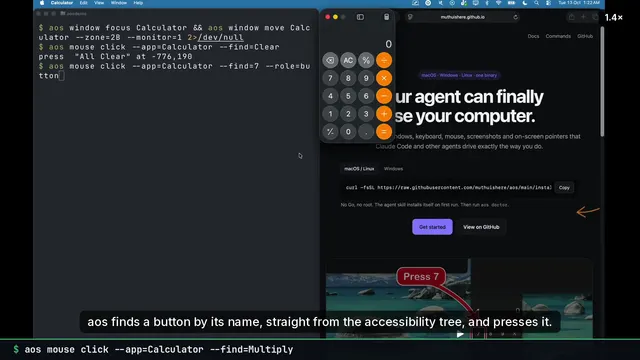
Task: Open the Edit menu
Action: [x=83, y=3]
